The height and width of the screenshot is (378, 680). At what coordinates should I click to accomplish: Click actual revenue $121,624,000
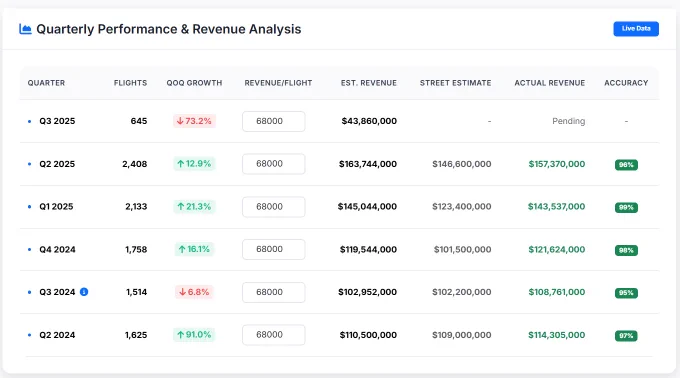click(557, 249)
